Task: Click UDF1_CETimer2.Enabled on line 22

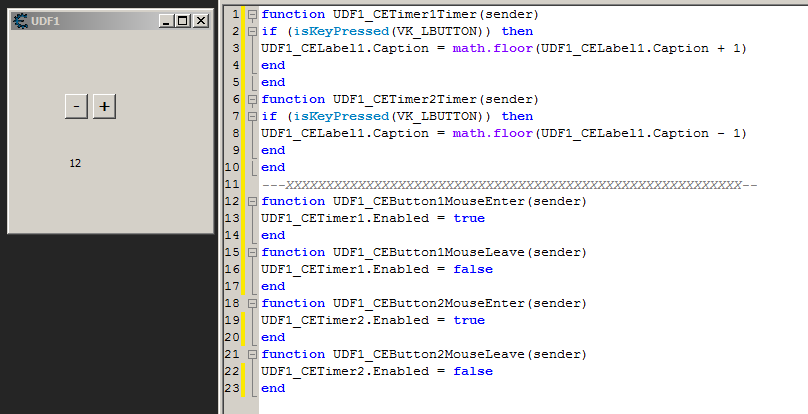Action: 345,372
